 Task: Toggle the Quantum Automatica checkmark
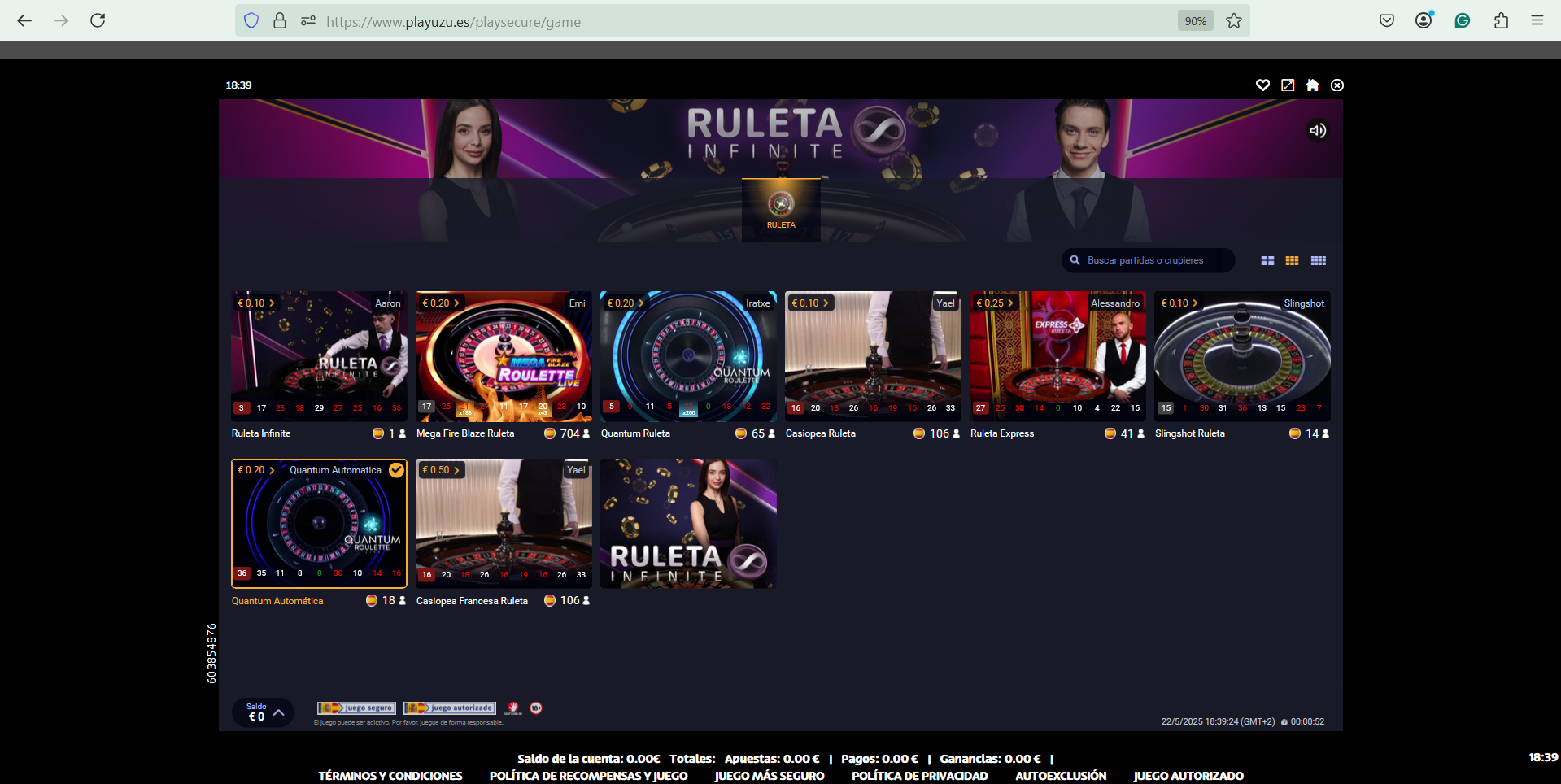(396, 470)
